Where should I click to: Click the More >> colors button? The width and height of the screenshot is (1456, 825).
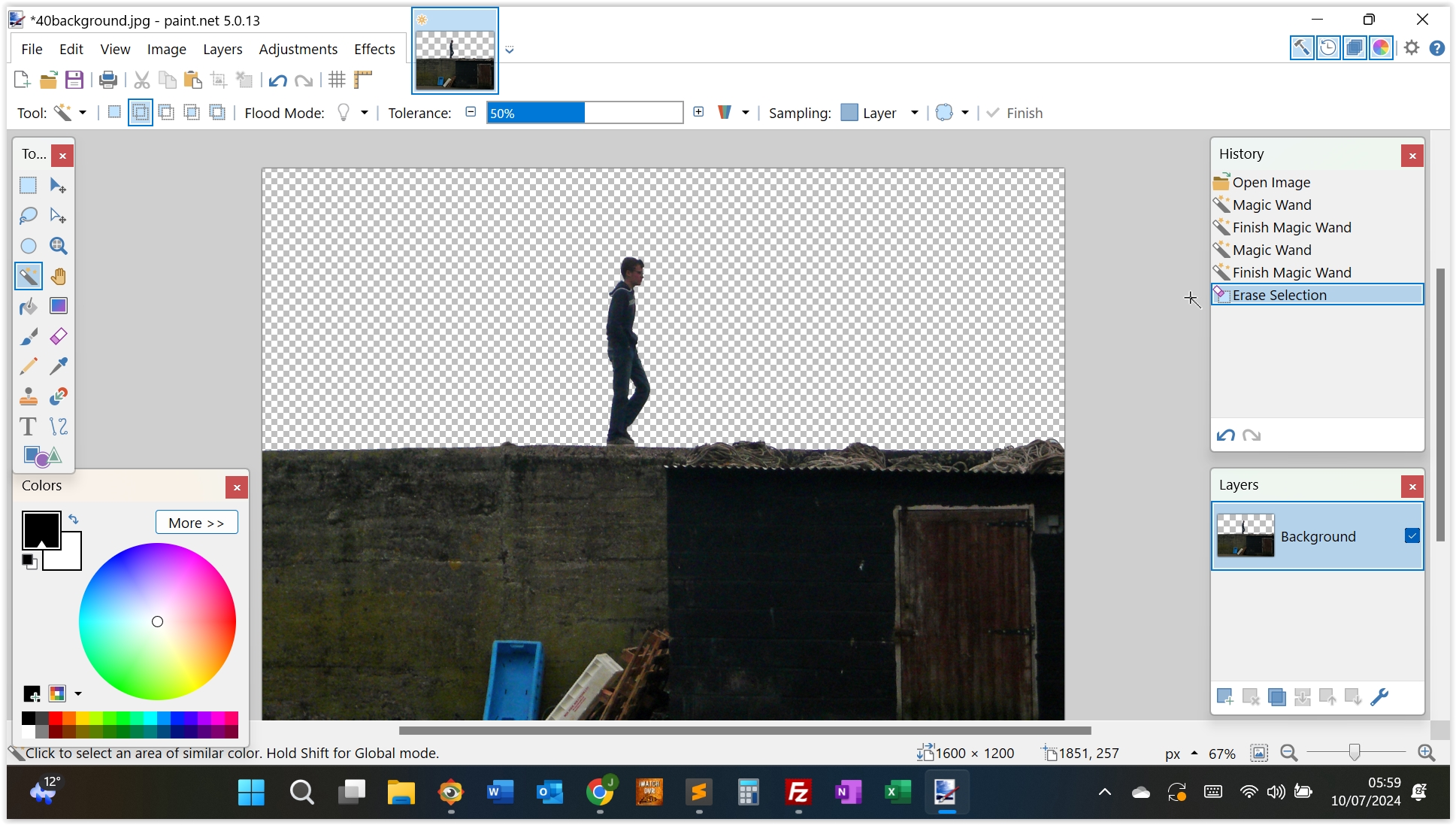click(196, 523)
